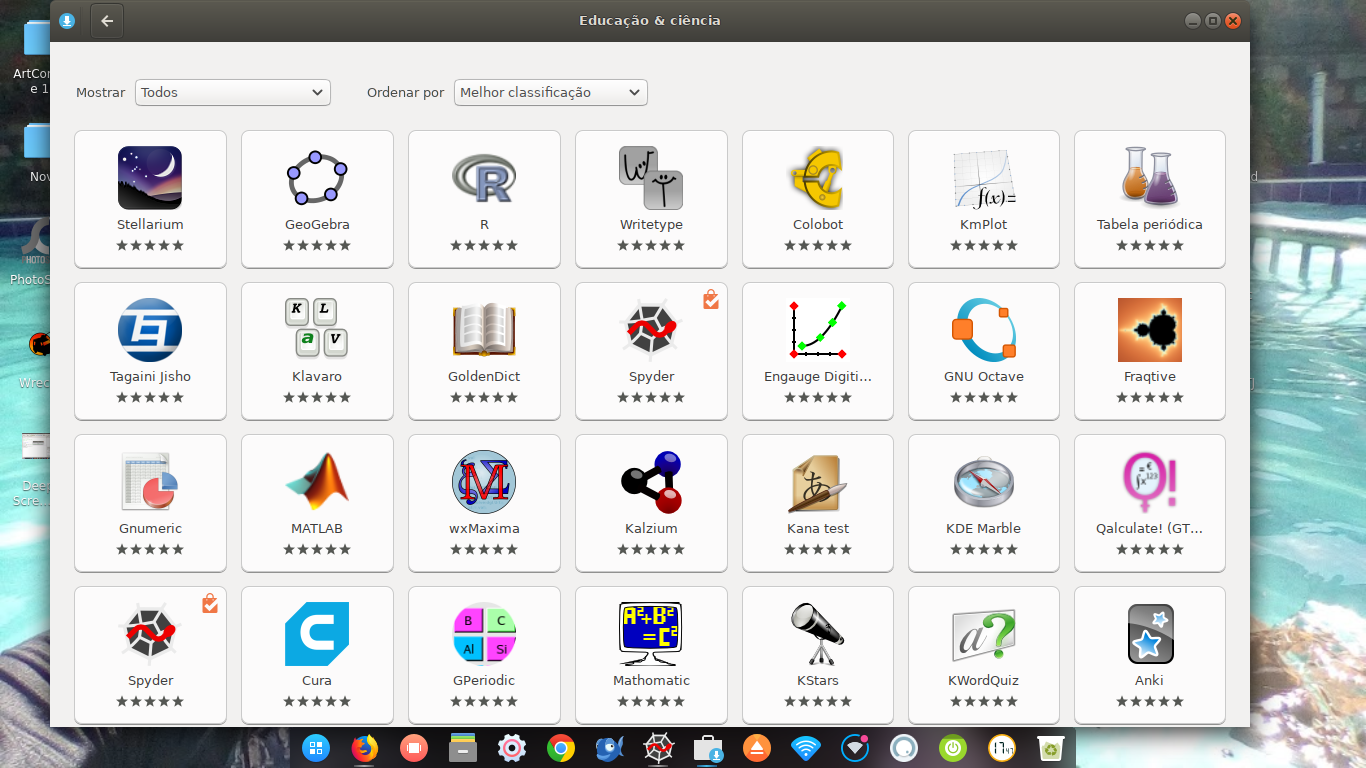Launch Firefox from the dock
This screenshot has width=1366, height=768.
tap(365, 748)
